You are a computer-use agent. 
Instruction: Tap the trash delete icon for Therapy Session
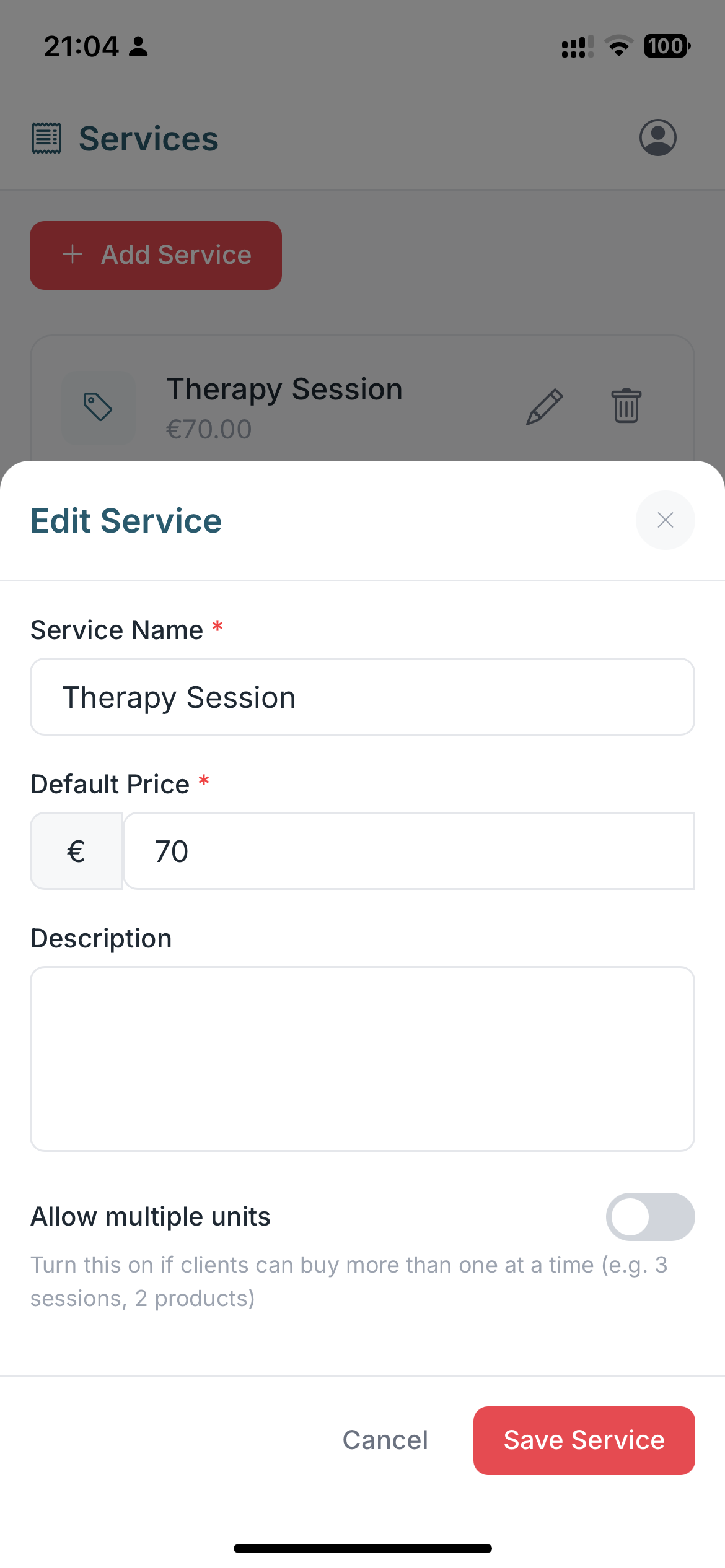pyautogui.click(x=626, y=406)
